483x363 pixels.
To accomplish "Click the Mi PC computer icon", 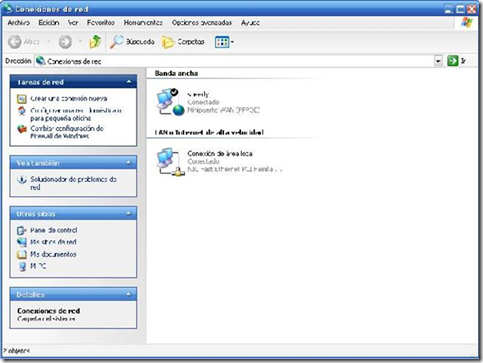I will coord(22,266).
